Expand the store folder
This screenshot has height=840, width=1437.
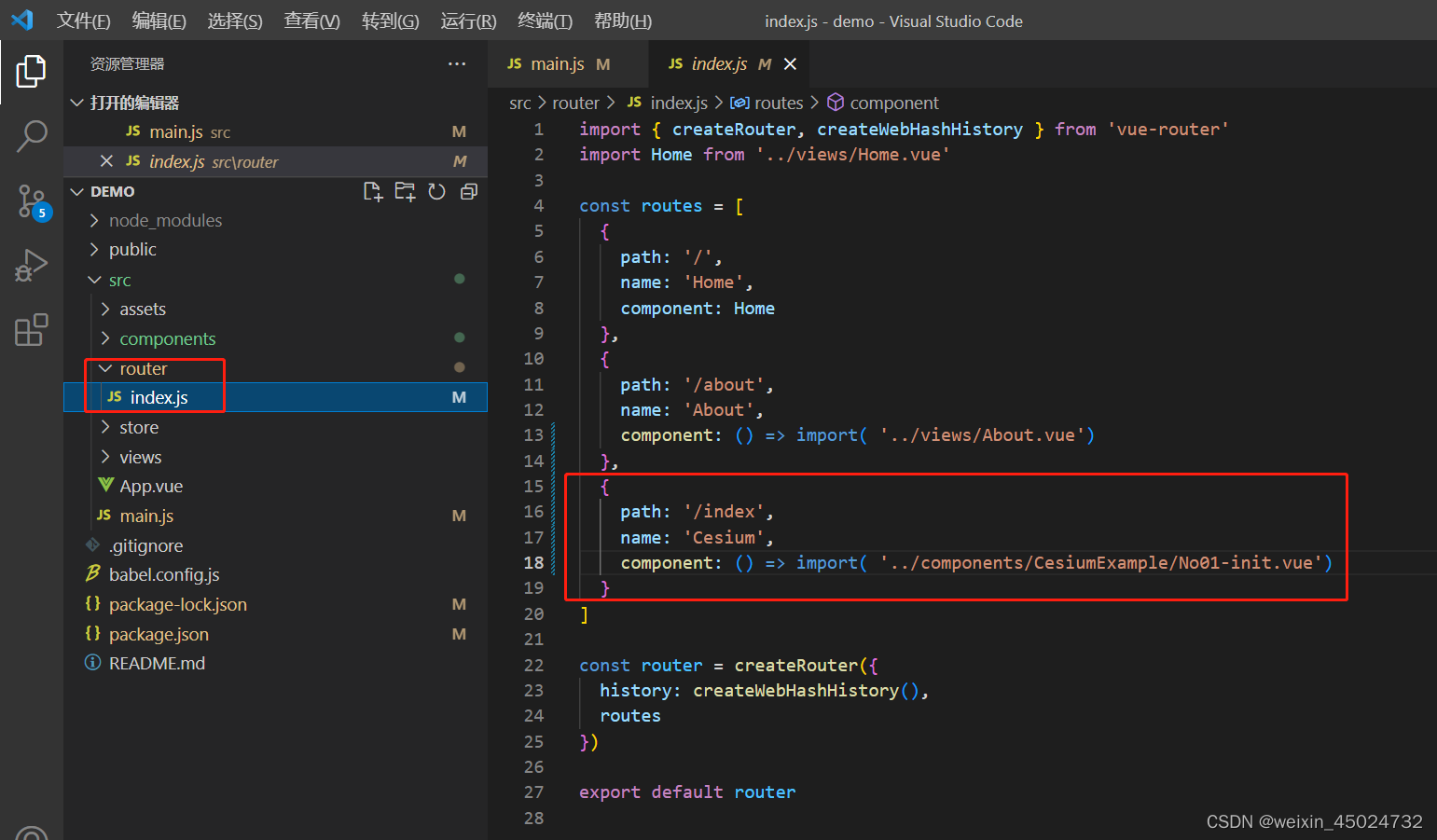click(x=105, y=427)
